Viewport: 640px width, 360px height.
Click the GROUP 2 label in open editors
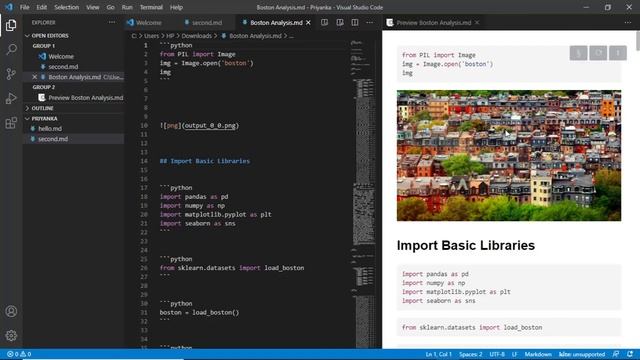point(44,87)
